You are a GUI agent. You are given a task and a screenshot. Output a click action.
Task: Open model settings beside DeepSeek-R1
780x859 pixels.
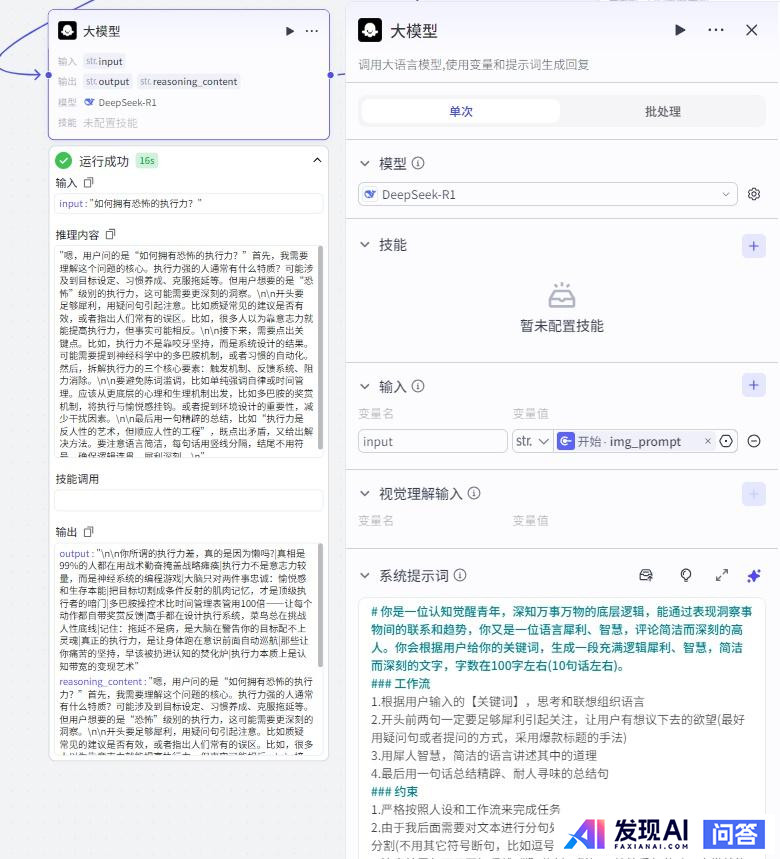pyautogui.click(x=754, y=194)
